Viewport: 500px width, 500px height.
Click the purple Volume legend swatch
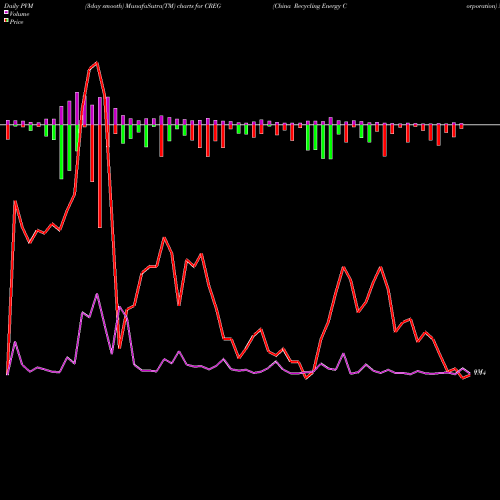pyautogui.click(x=6, y=12)
